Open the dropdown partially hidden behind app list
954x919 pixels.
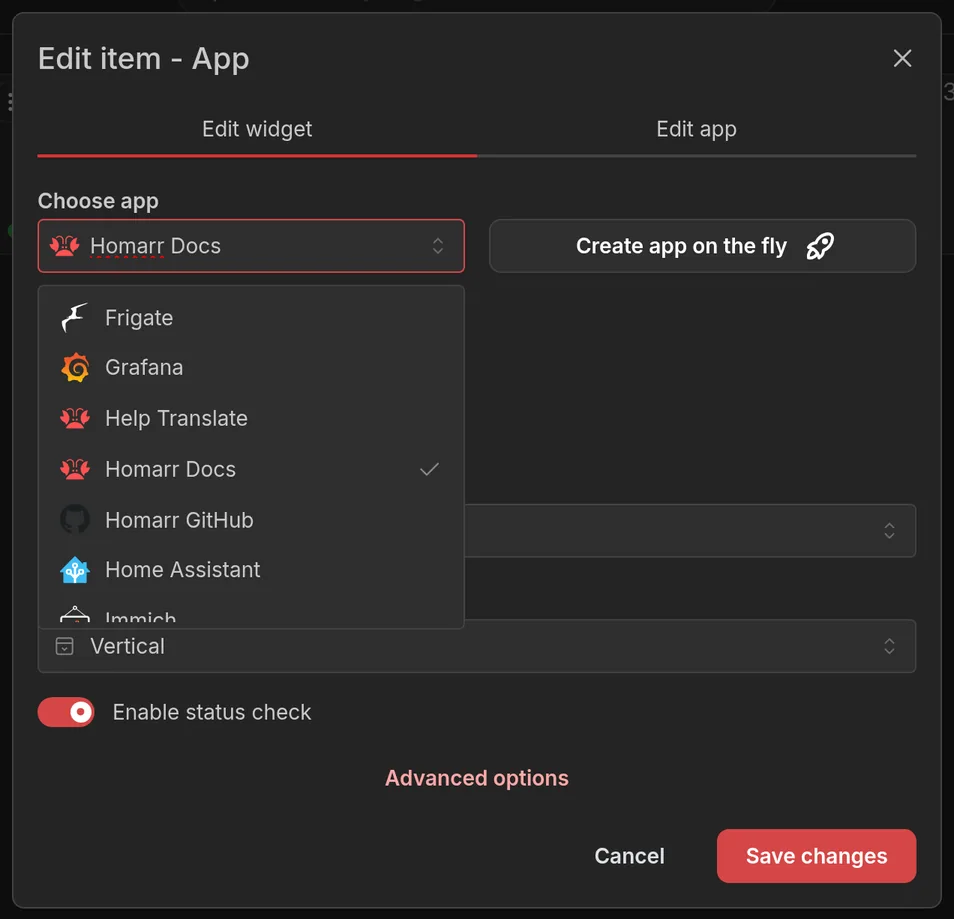tap(690, 531)
